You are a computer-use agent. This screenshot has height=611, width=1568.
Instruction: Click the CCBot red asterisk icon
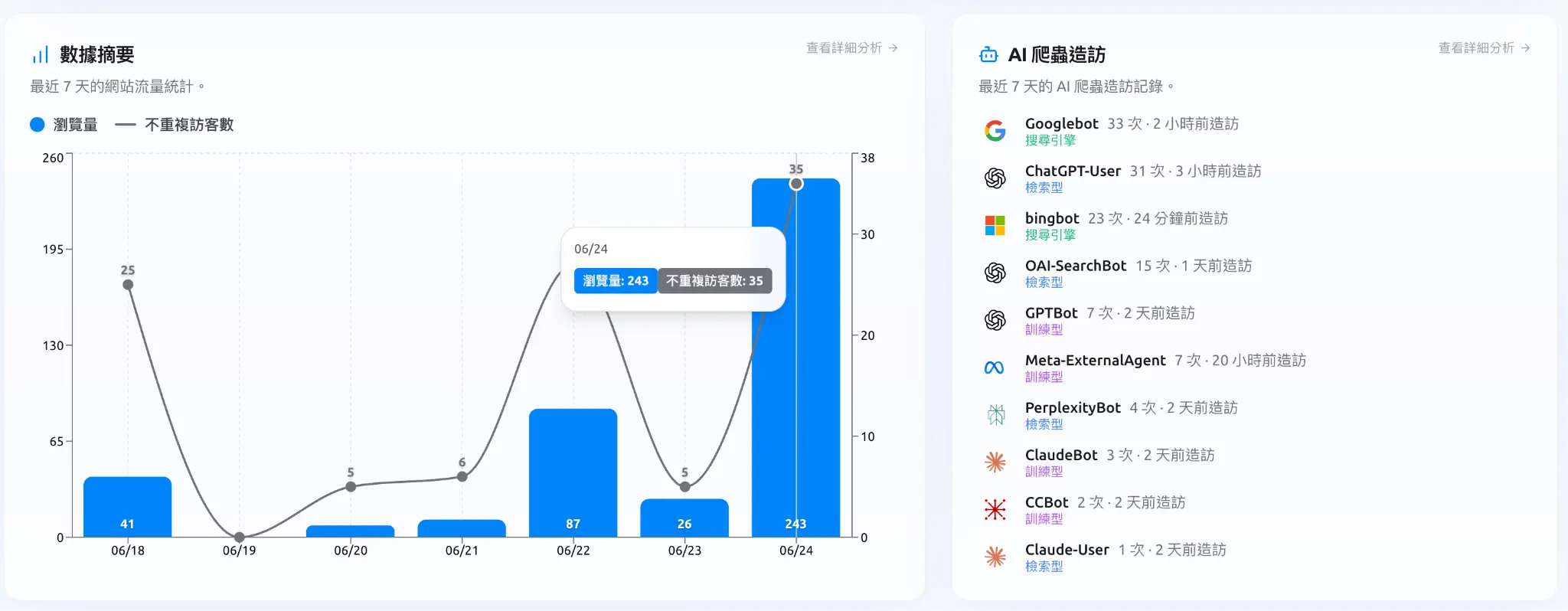[995, 510]
